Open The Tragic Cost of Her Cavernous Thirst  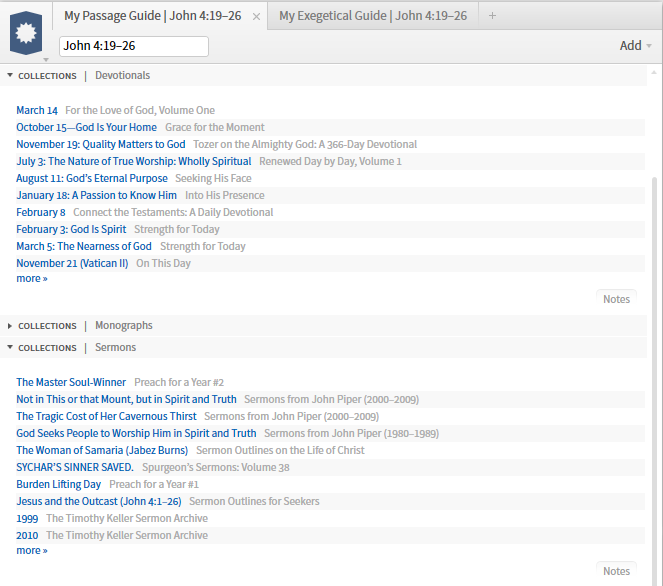(106, 416)
